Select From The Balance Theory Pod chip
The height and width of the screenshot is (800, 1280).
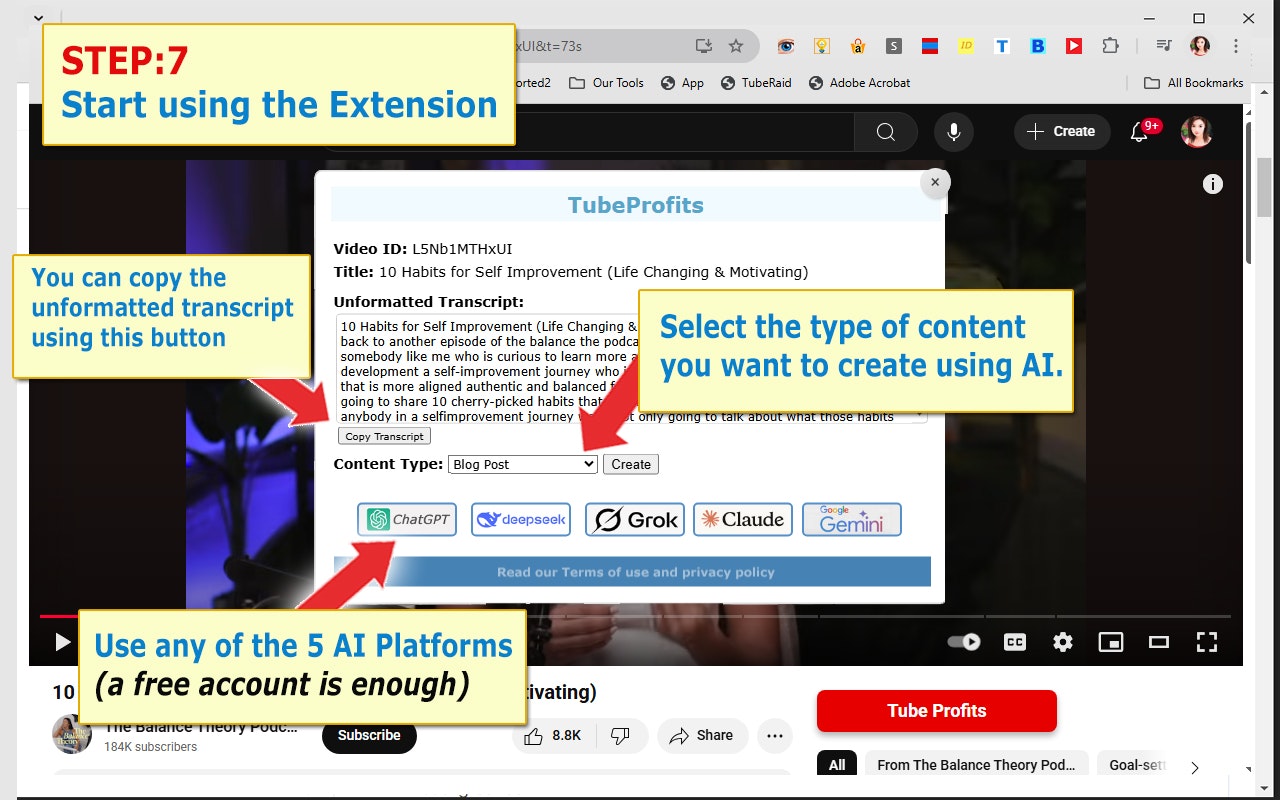point(976,765)
